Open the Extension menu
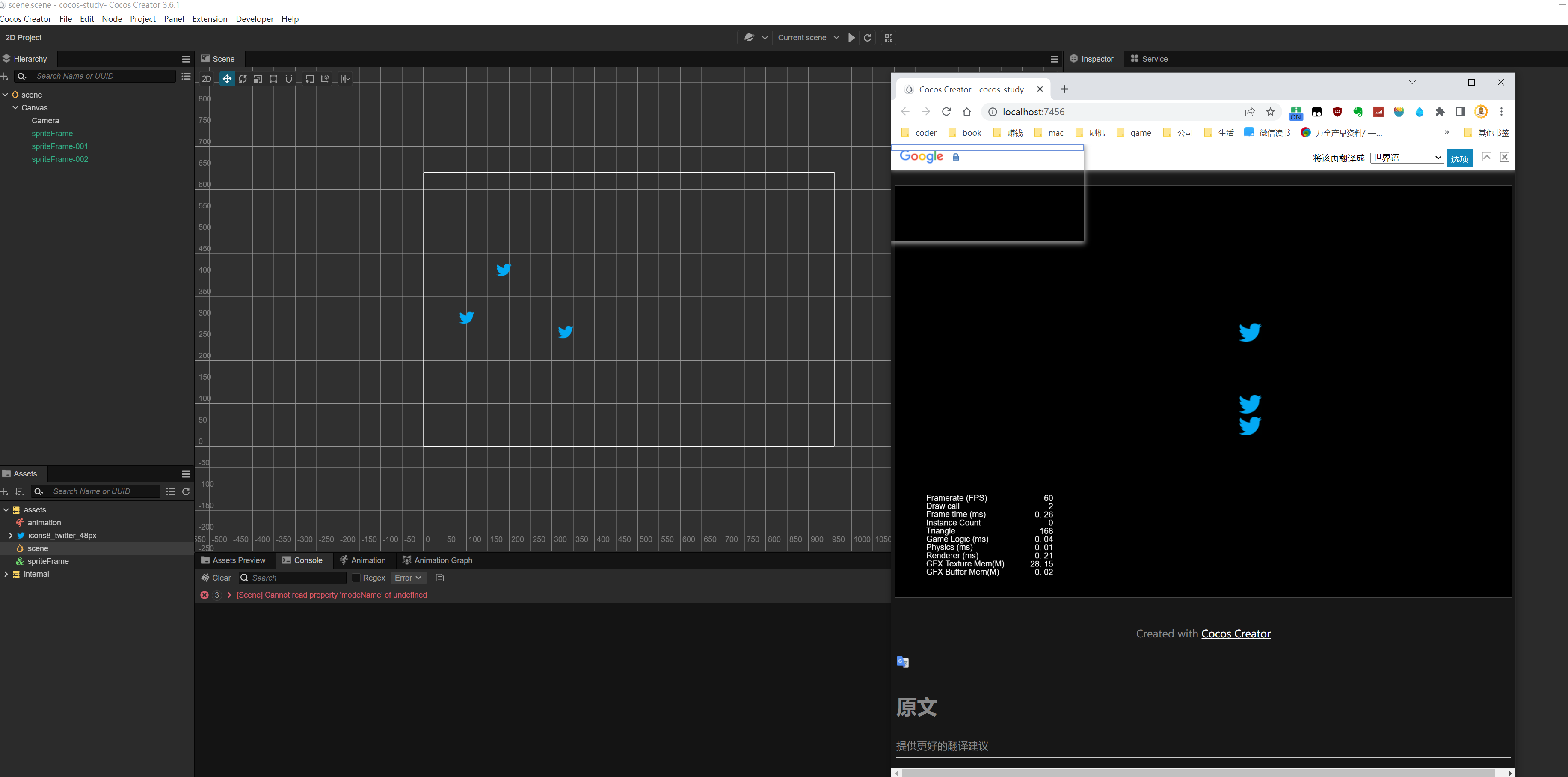The image size is (1568, 777). coord(209,19)
